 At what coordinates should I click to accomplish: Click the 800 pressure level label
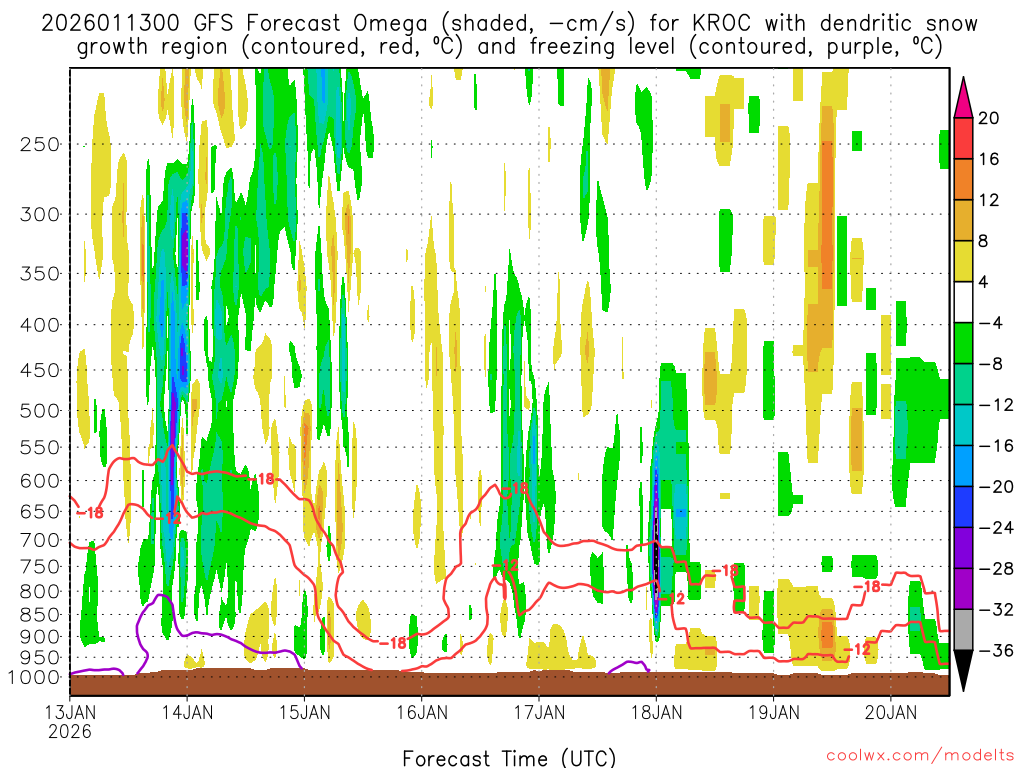40,592
